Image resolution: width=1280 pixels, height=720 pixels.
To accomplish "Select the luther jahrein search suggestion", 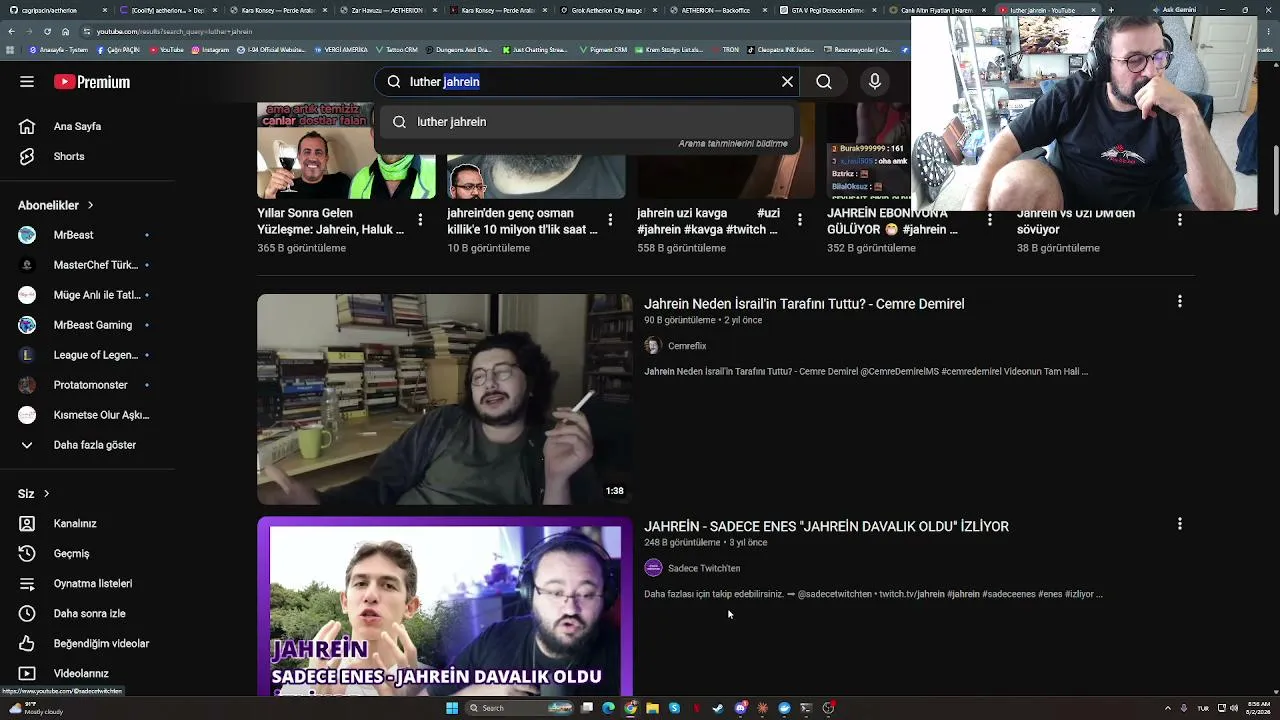I will [586, 122].
